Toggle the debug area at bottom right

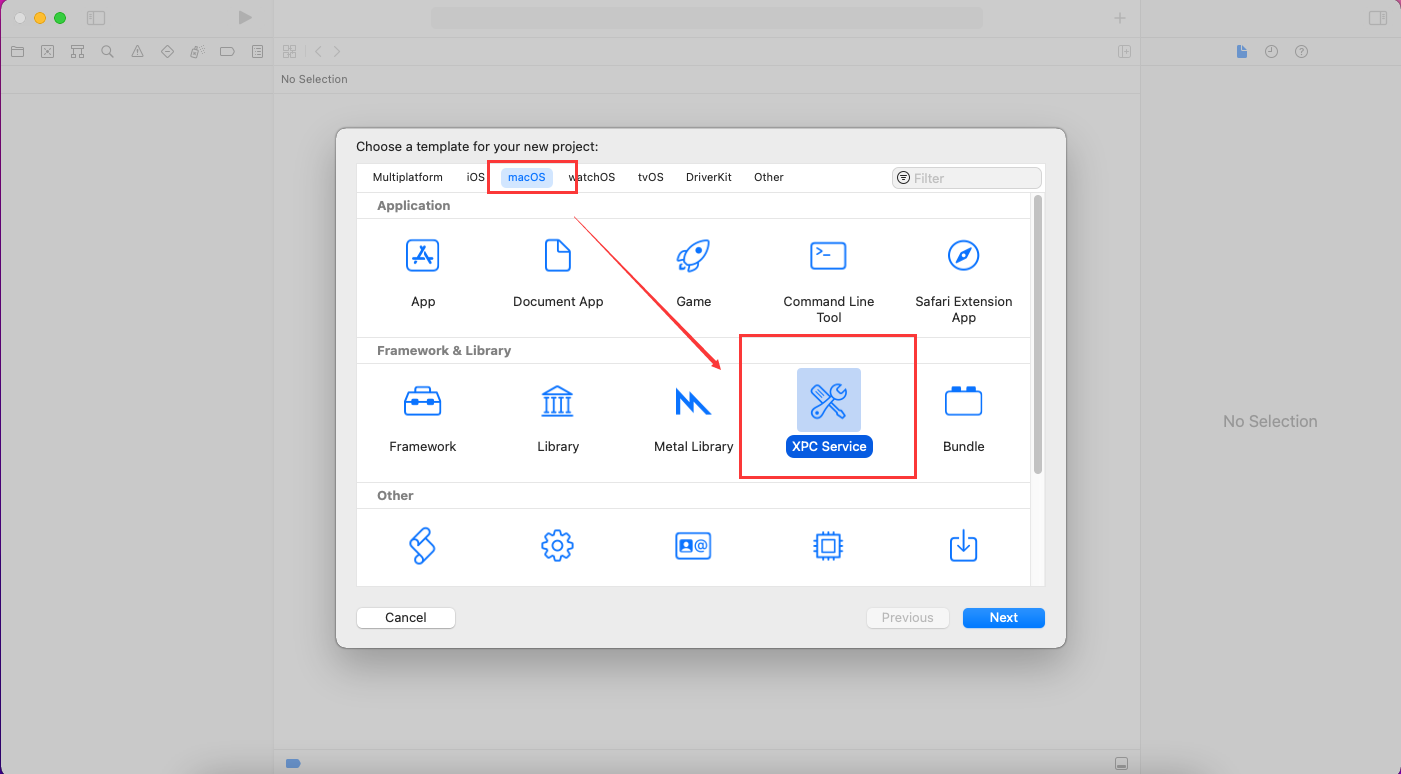[x=1121, y=763]
